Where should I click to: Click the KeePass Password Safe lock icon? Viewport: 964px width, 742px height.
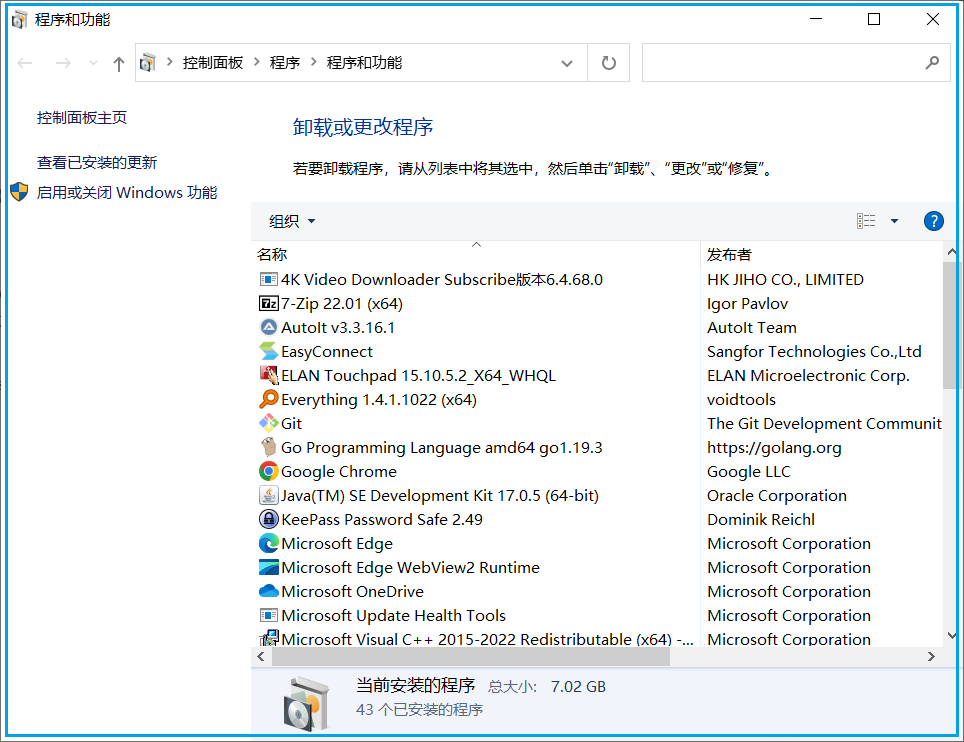267,519
